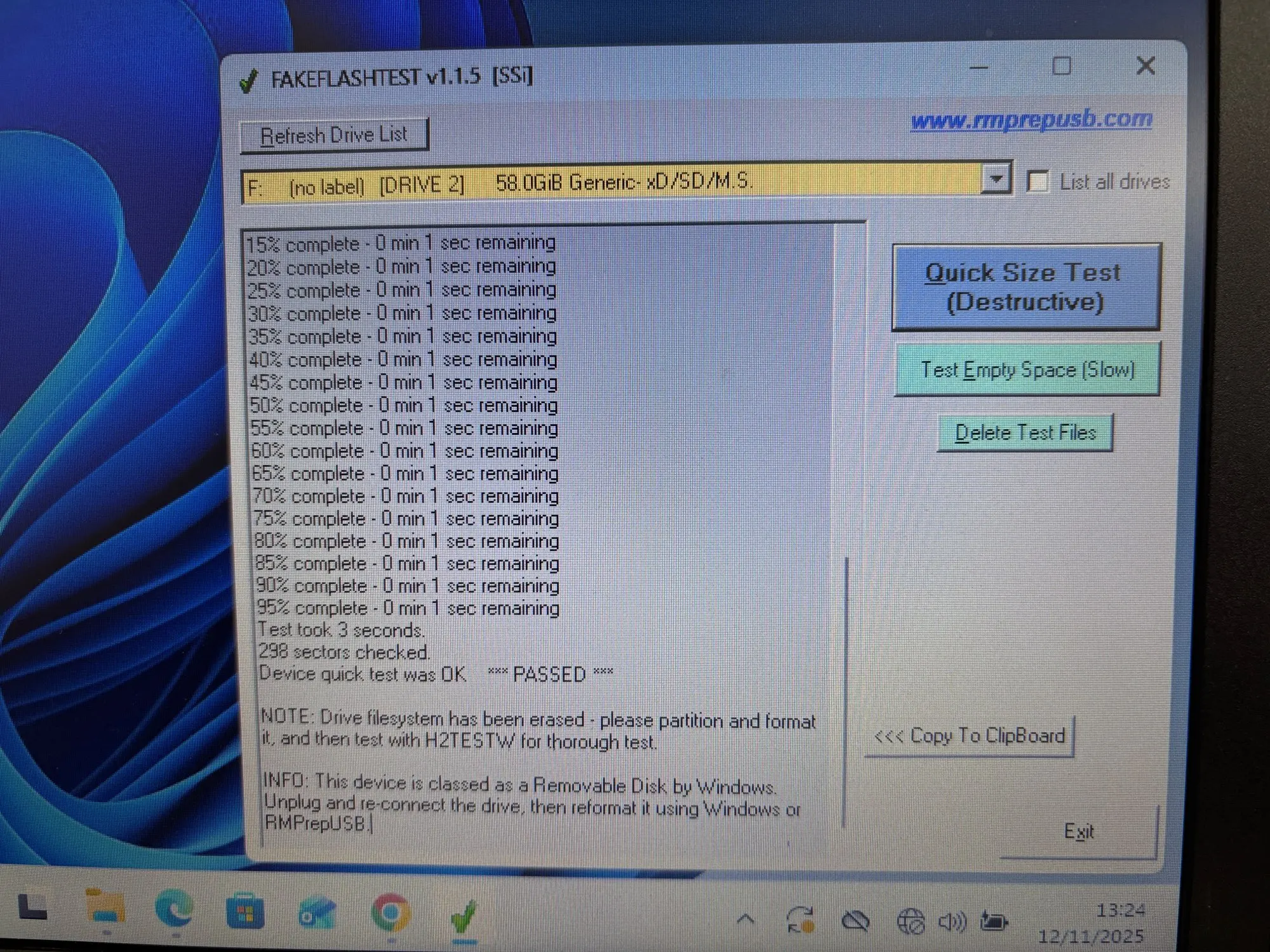
Task: Click Refresh Drive List button
Action: click(335, 135)
